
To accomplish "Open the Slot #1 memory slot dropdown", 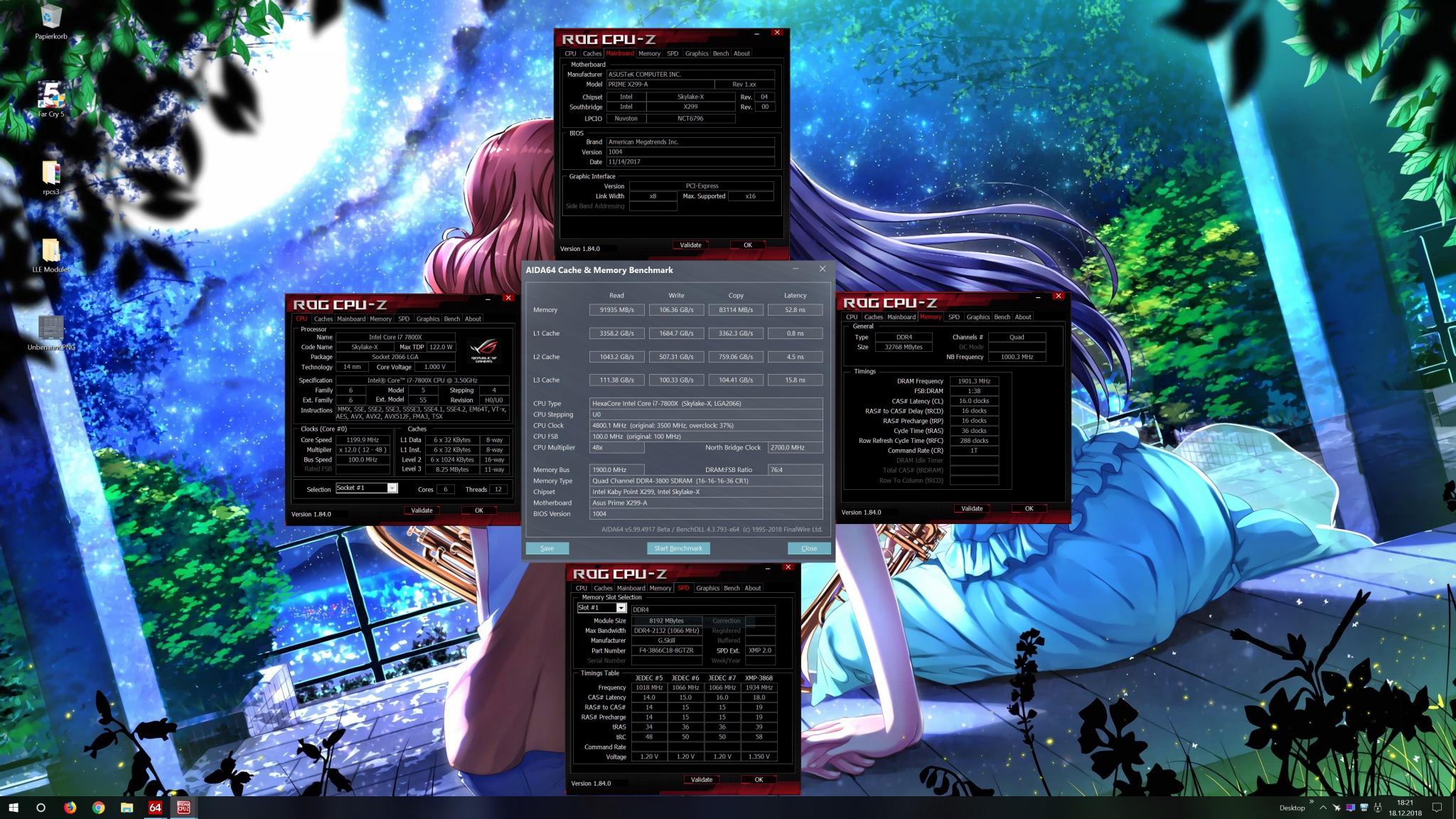I will pos(621,608).
